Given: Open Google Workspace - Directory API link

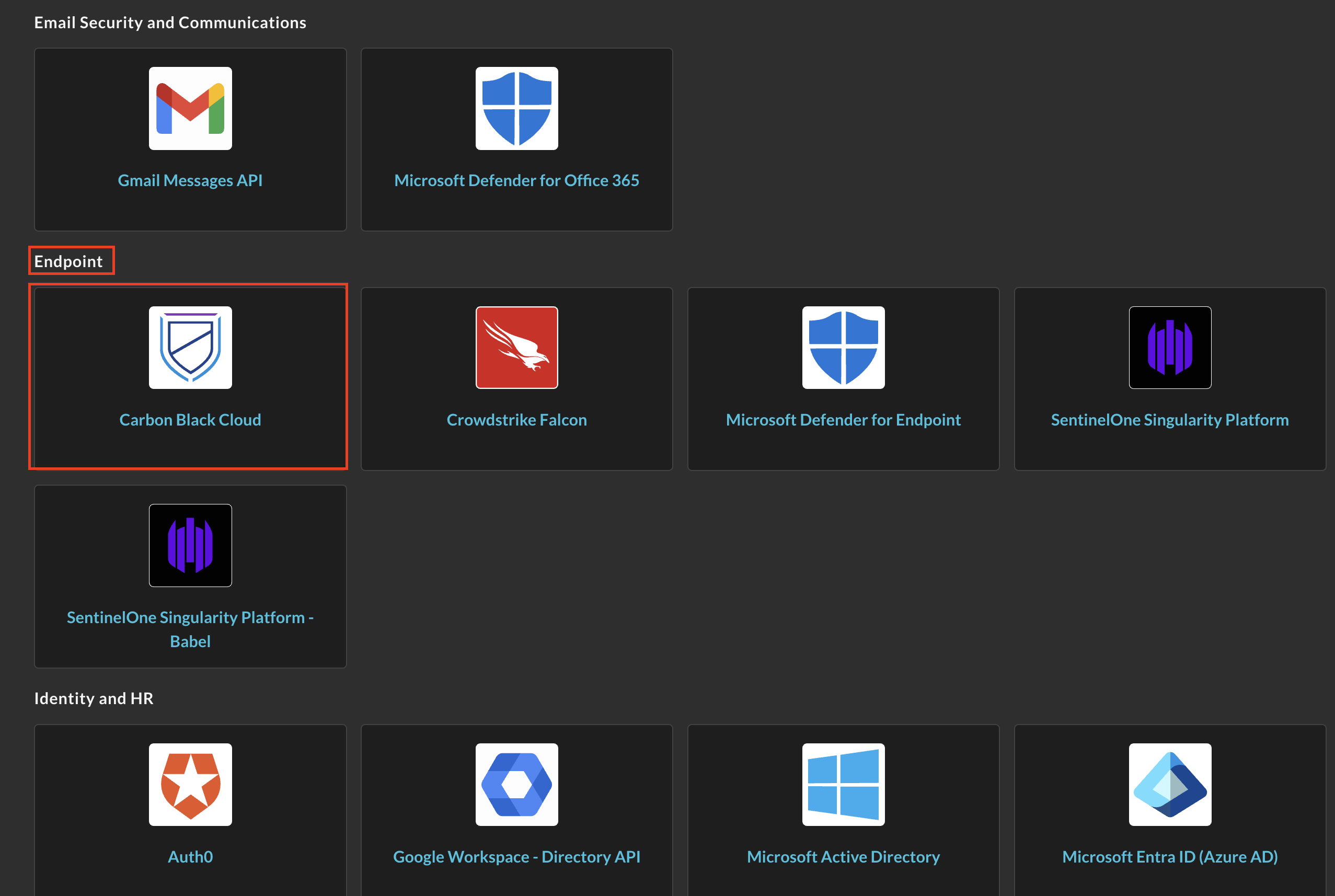Looking at the screenshot, I should pos(516,857).
